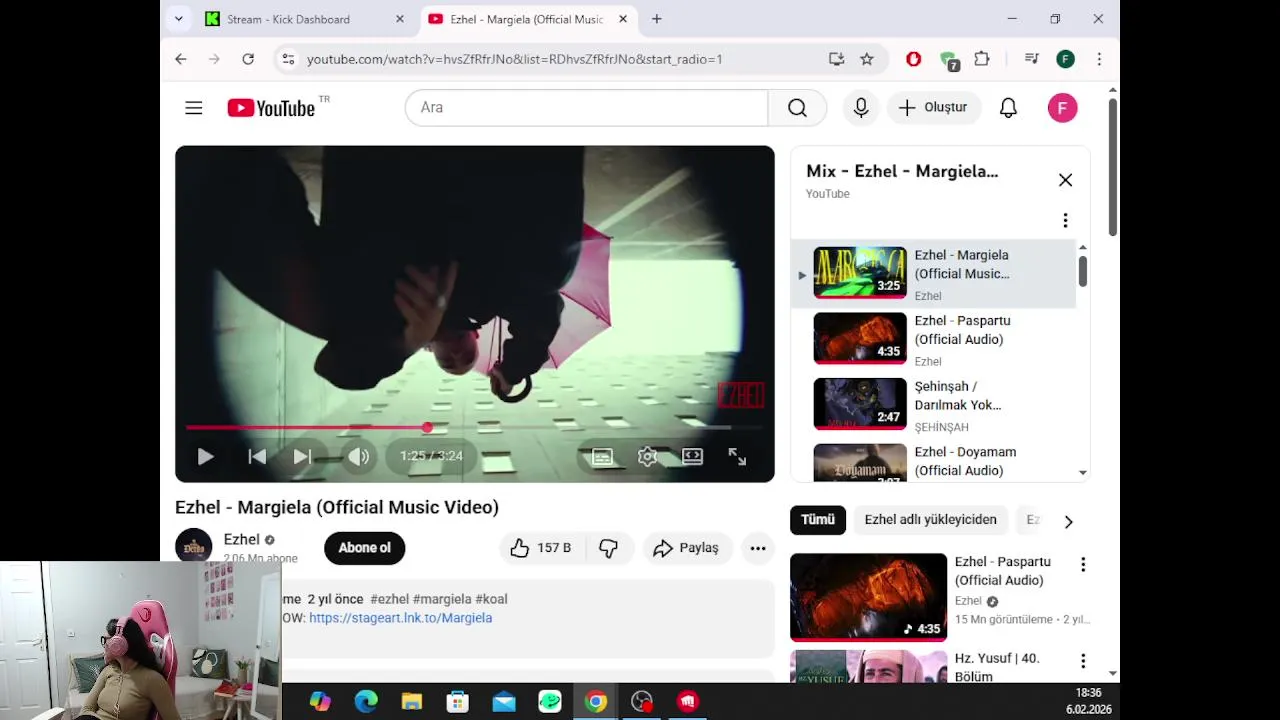Viewport: 1280px width, 720px height.
Task: Open Mix playlist three-dot menu
Action: (1065, 220)
